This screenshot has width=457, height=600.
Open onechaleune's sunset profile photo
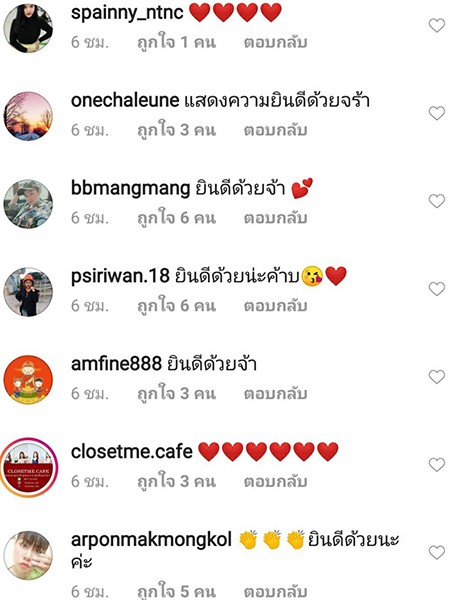click(28, 116)
